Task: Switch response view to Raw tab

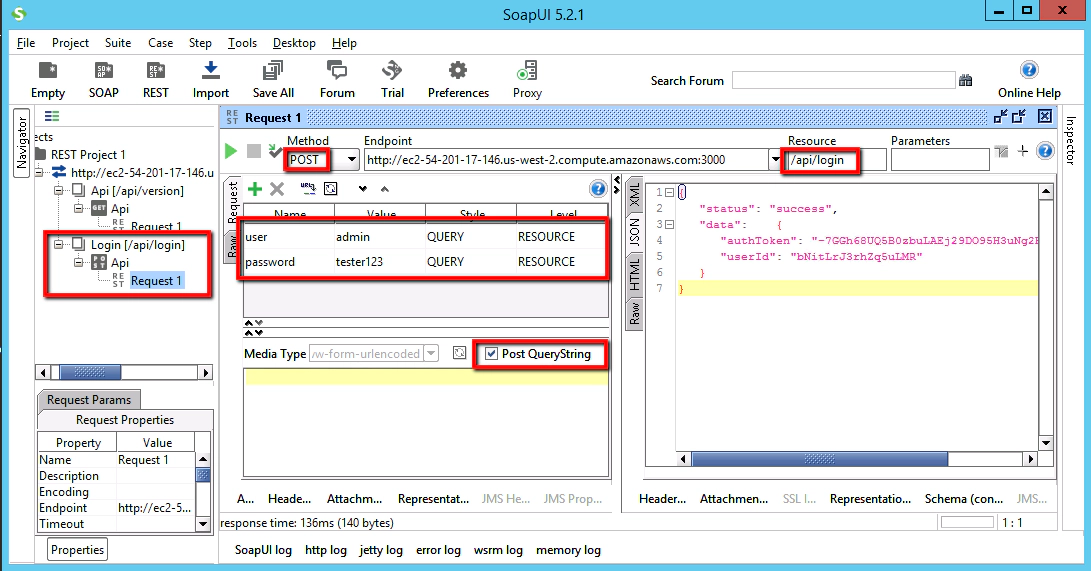Action: (634, 314)
